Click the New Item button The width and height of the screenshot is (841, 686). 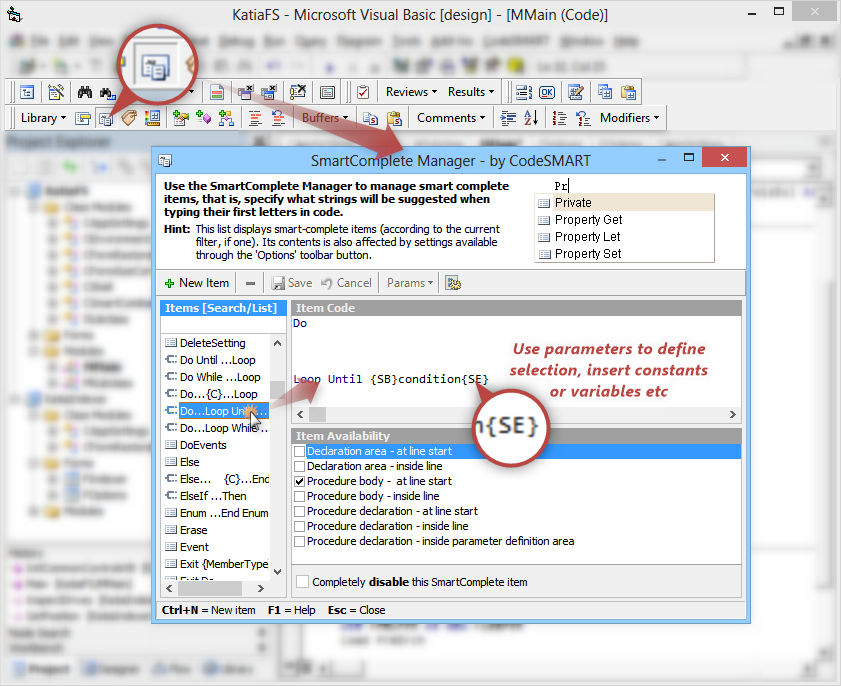point(197,283)
